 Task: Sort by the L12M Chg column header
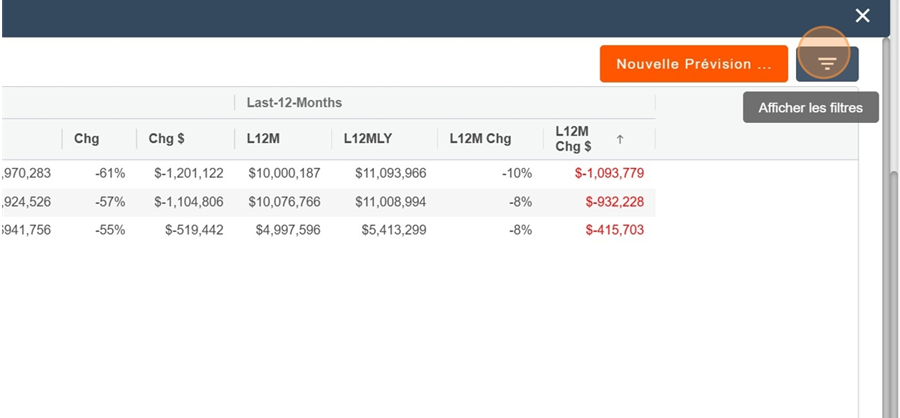pos(480,139)
